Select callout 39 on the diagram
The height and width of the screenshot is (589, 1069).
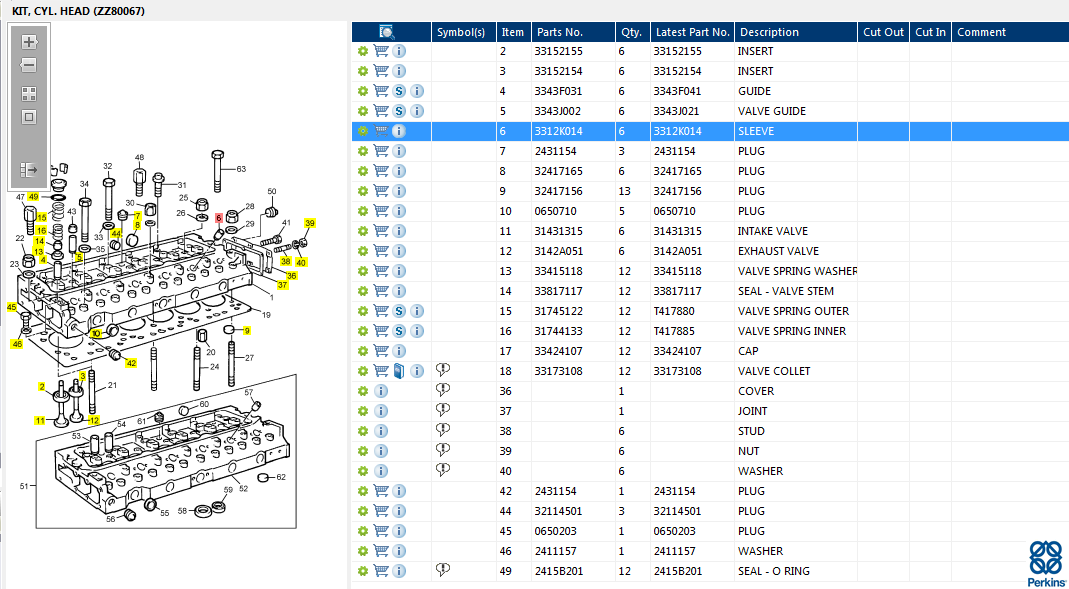[x=310, y=223]
